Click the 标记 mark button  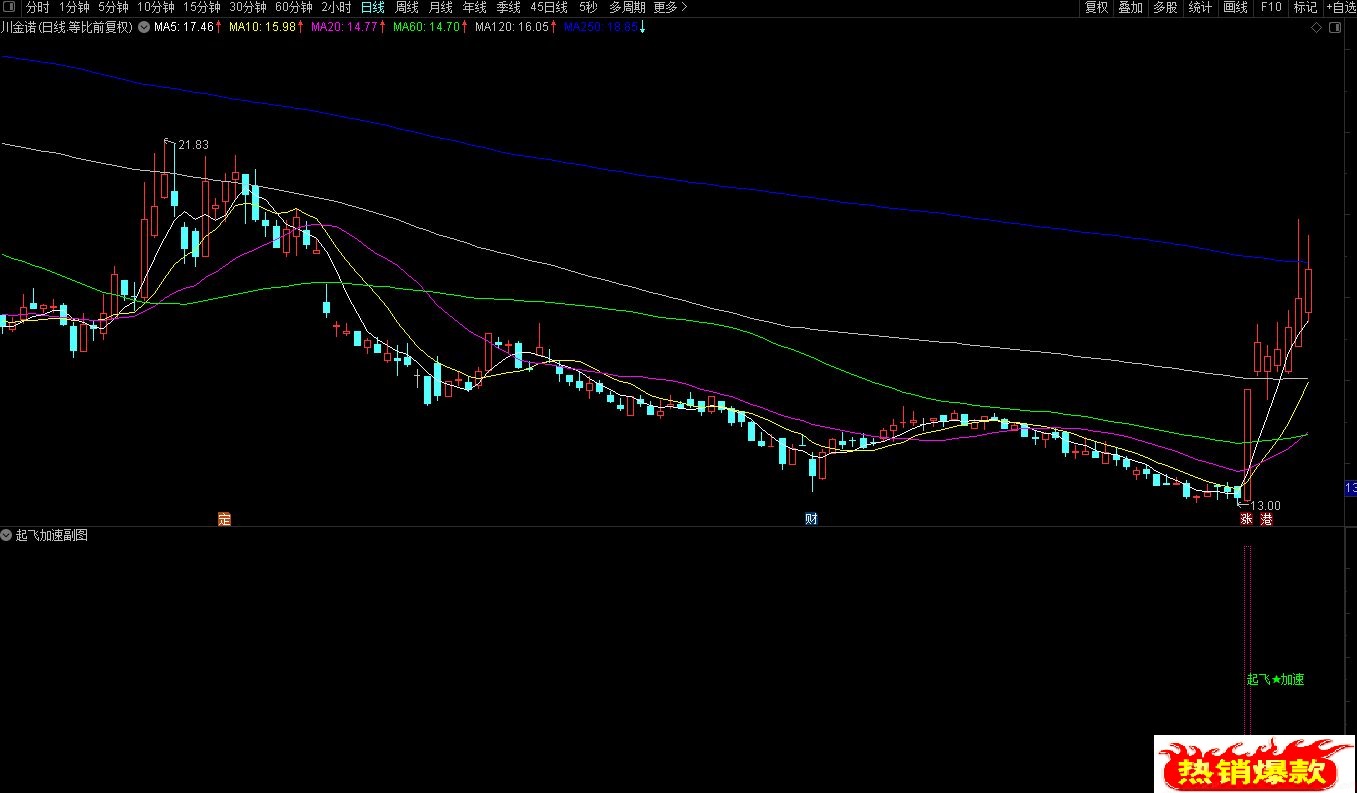pyautogui.click(x=1305, y=7)
